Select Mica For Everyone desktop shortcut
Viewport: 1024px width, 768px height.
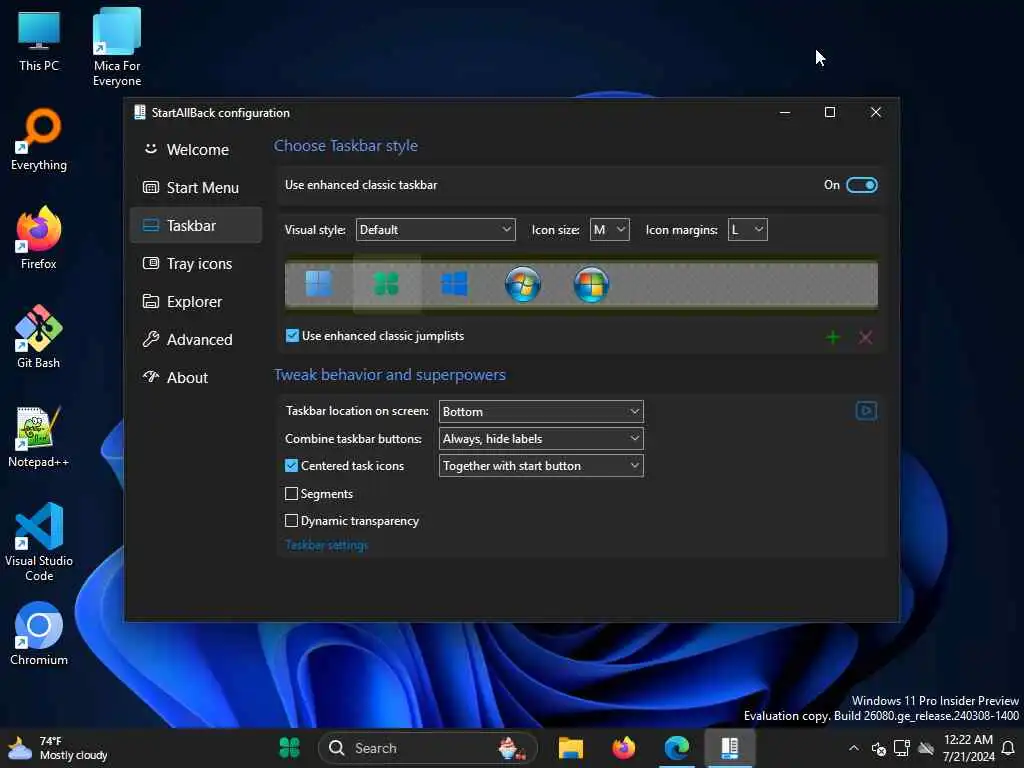pyautogui.click(x=117, y=47)
